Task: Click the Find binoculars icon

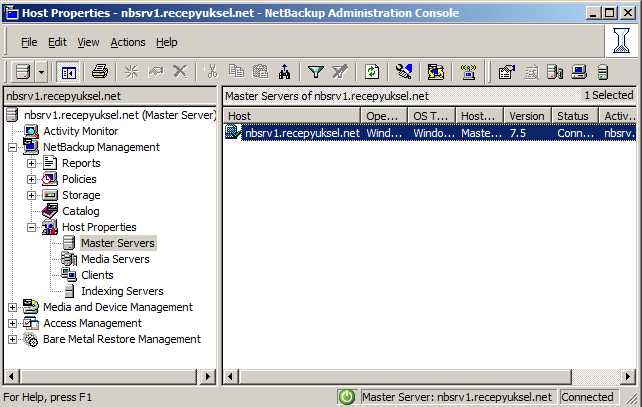Action: click(x=284, y=72)
